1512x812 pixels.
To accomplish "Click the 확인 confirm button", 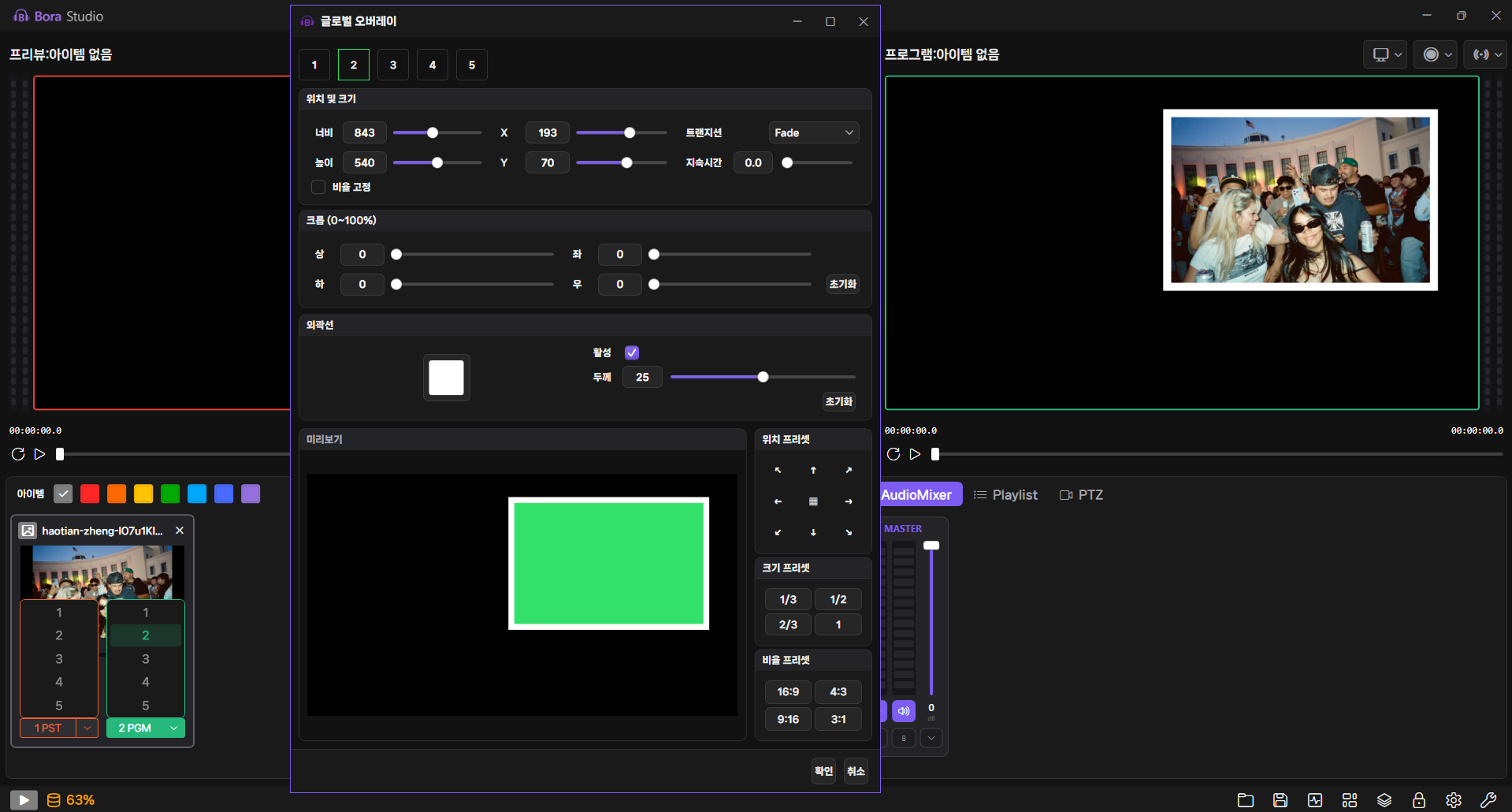I will pos(824,771).
